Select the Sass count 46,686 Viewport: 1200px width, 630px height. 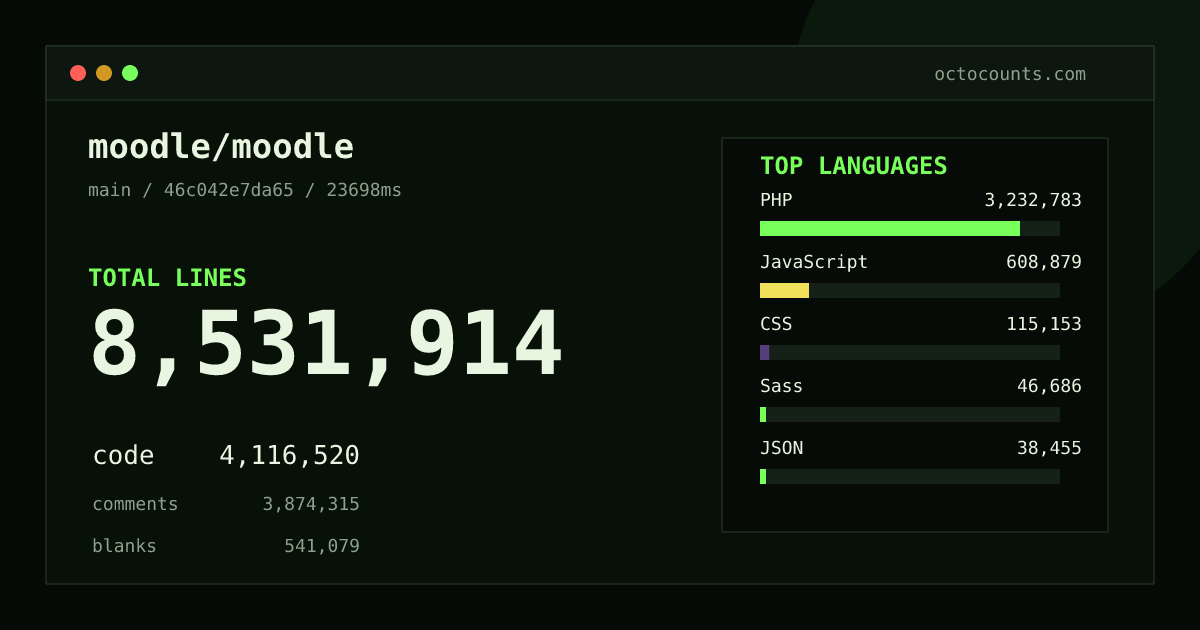point(1049,386)
